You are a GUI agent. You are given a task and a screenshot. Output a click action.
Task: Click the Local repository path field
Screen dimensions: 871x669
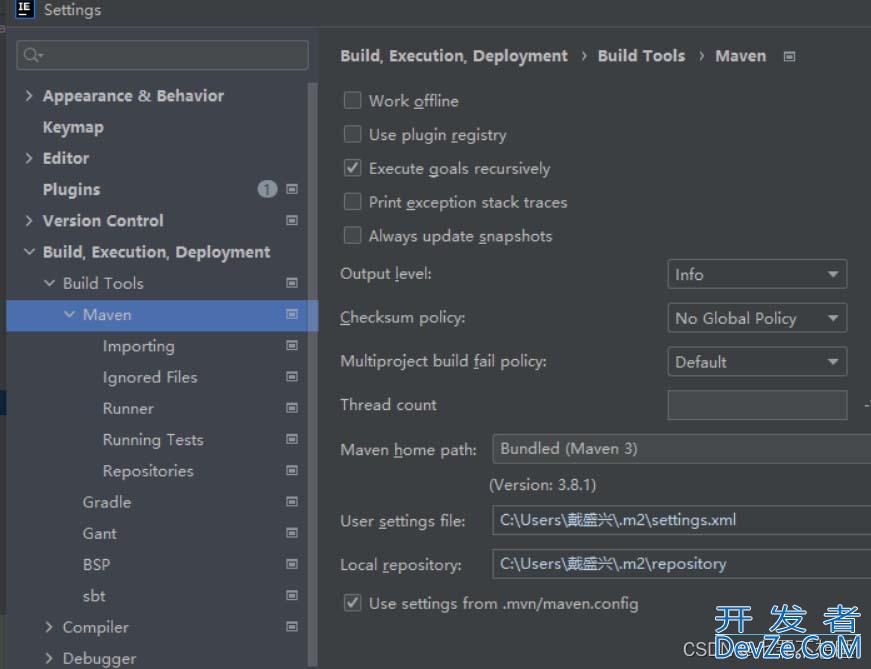tap(682, 564)
